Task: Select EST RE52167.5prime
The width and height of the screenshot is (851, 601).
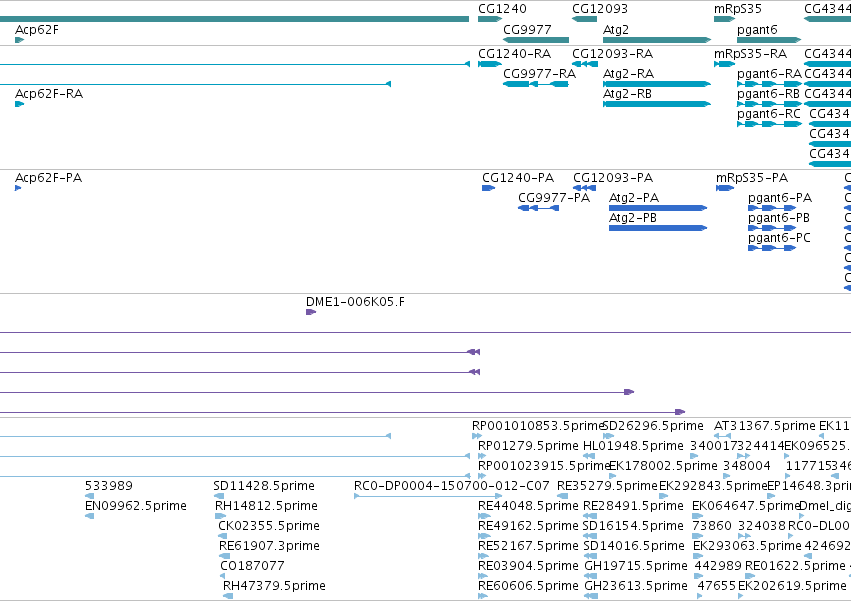Action: (x=528, y=546)
